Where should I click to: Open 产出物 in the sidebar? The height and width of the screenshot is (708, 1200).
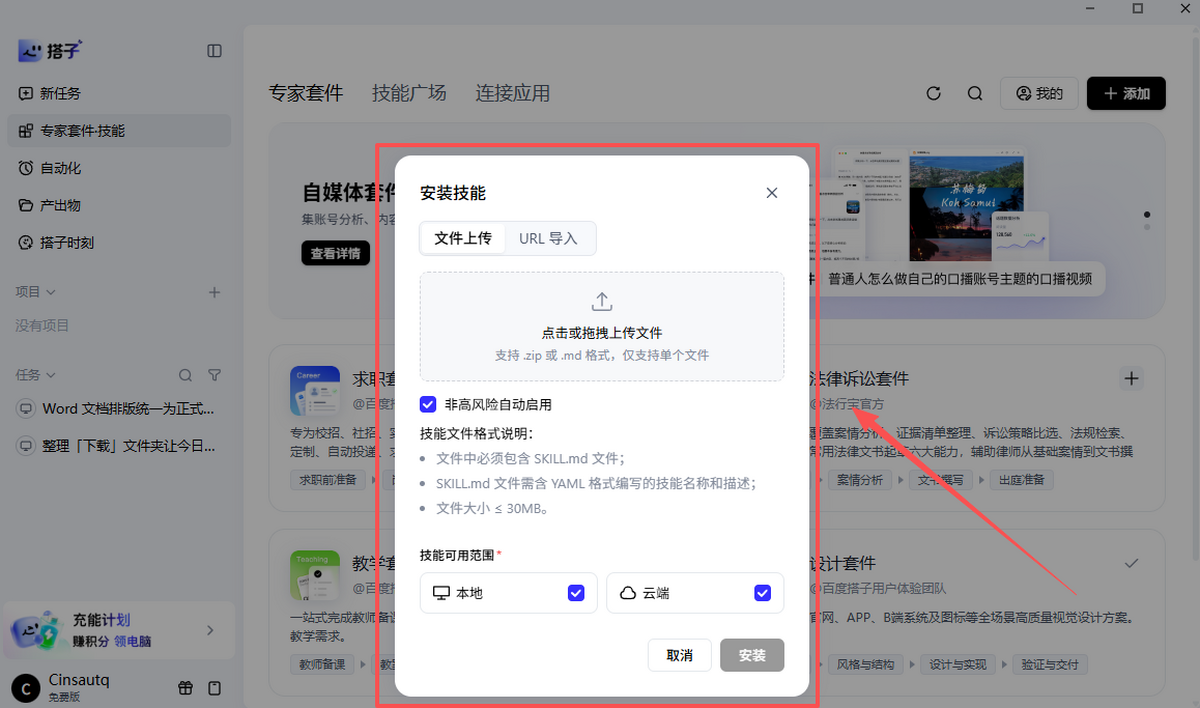(120, 205)
